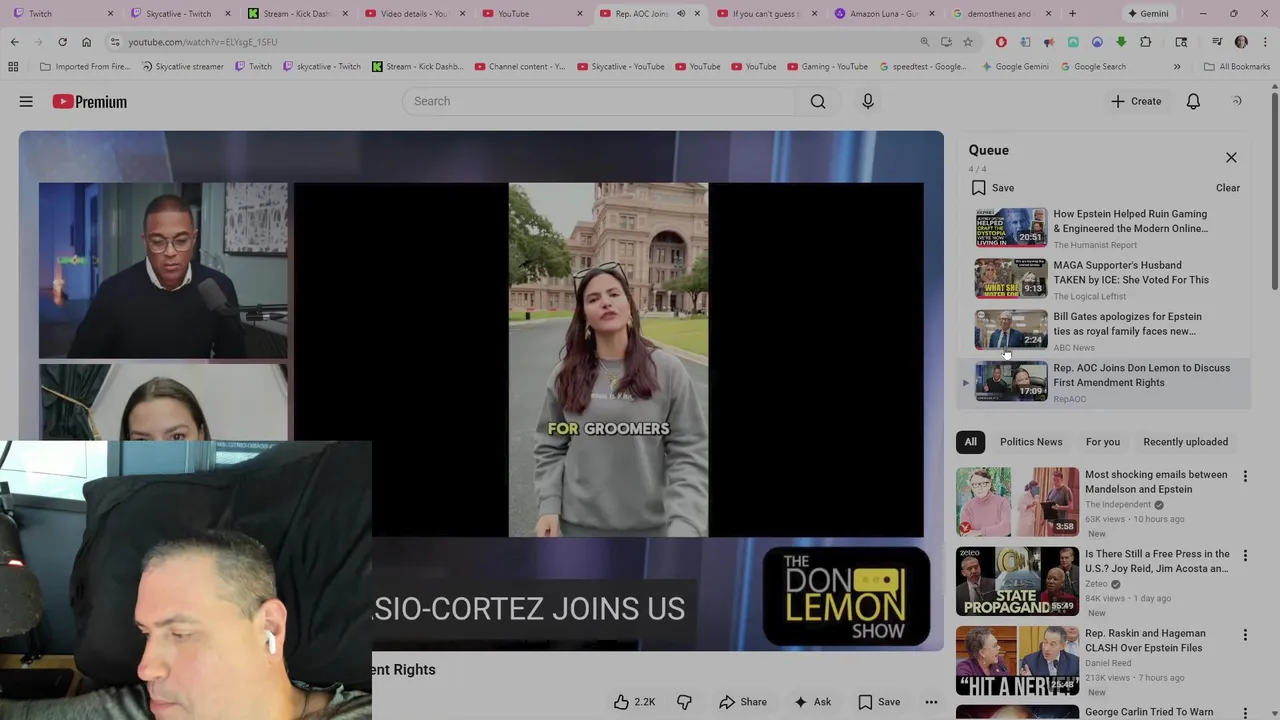Click install app icon in address bar
1280x720 pixels.
click(946, 42)
